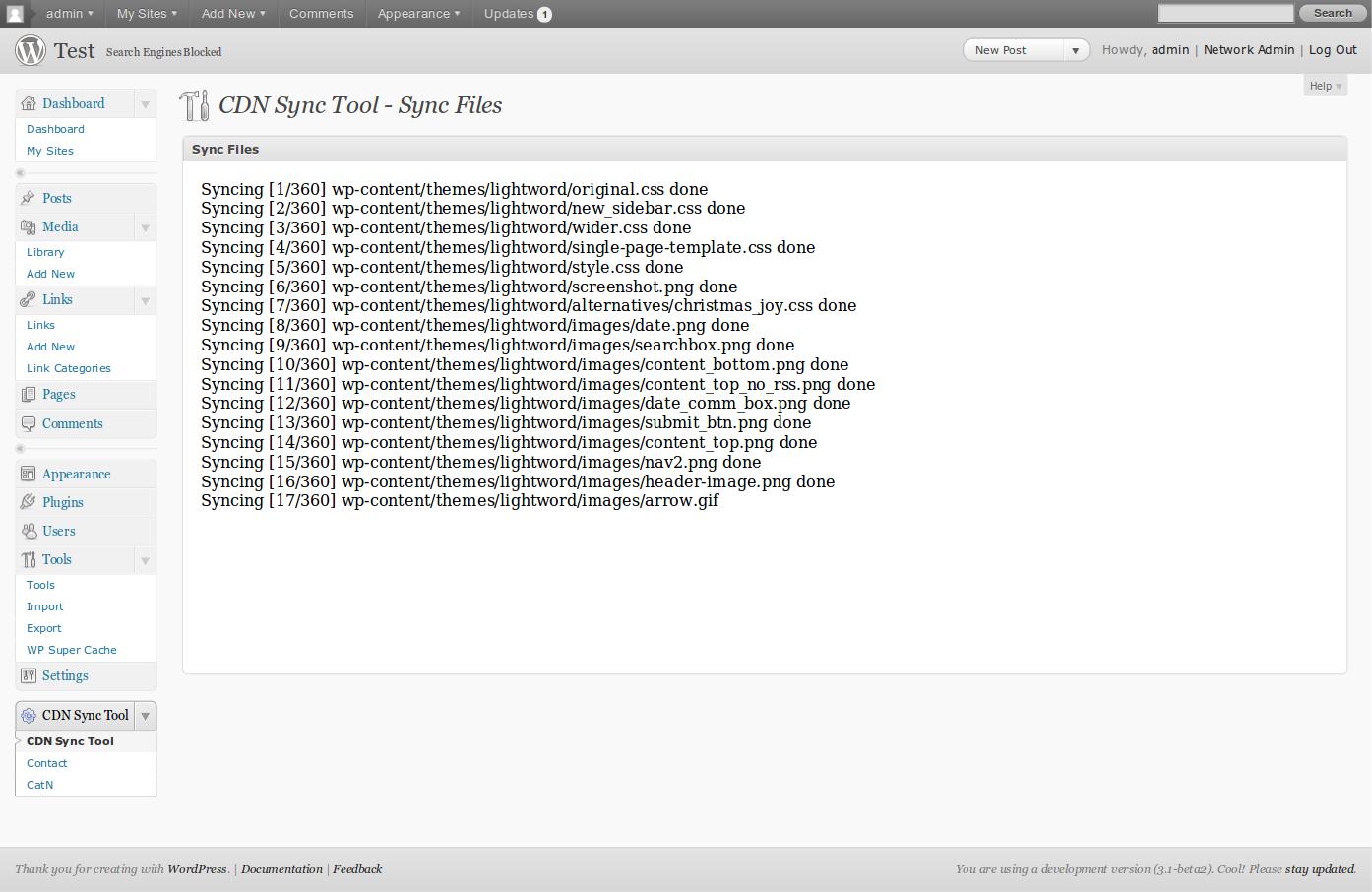
Task: Open the My Sites top menu
Action: [x=147, y=14]
